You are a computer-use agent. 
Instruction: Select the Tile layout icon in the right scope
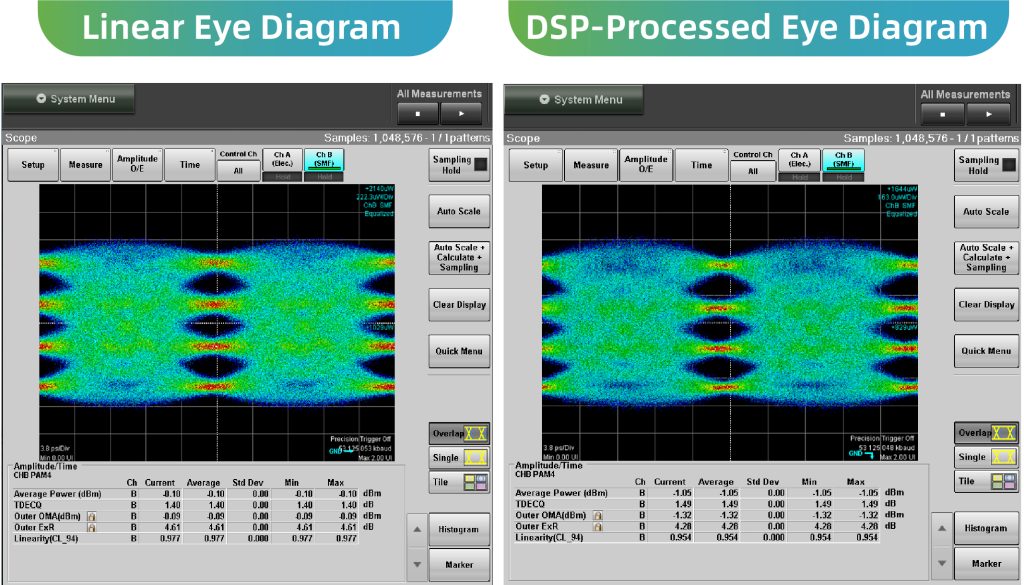click(x=1002, y=482)
